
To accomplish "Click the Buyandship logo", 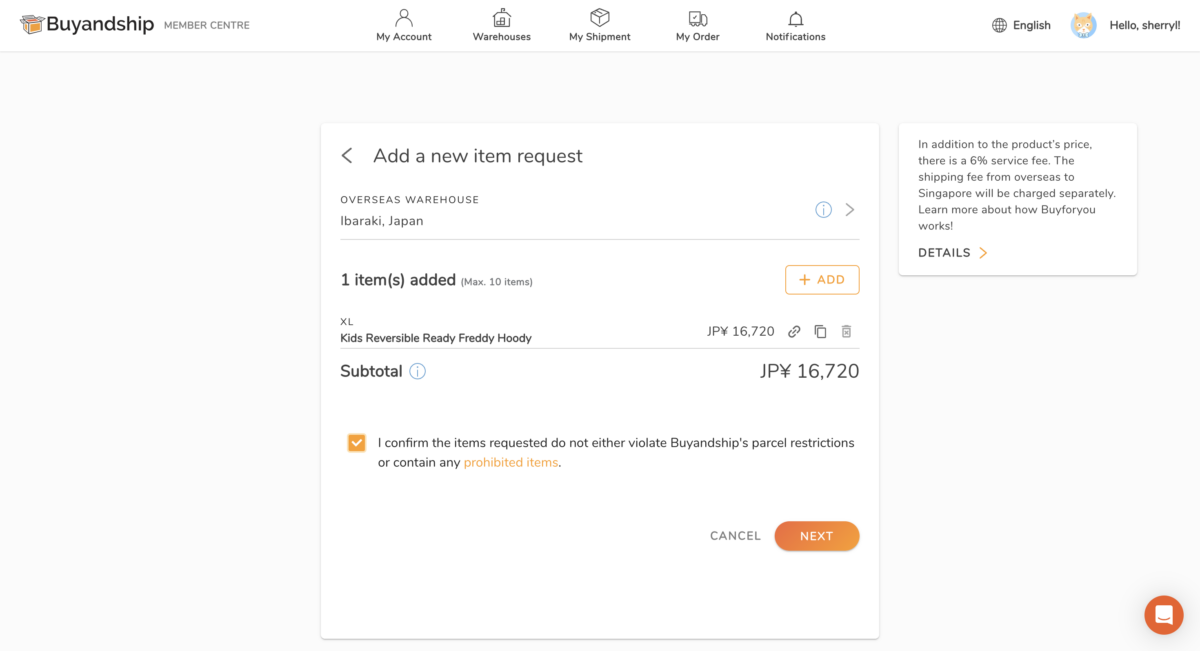I will 87,25.
